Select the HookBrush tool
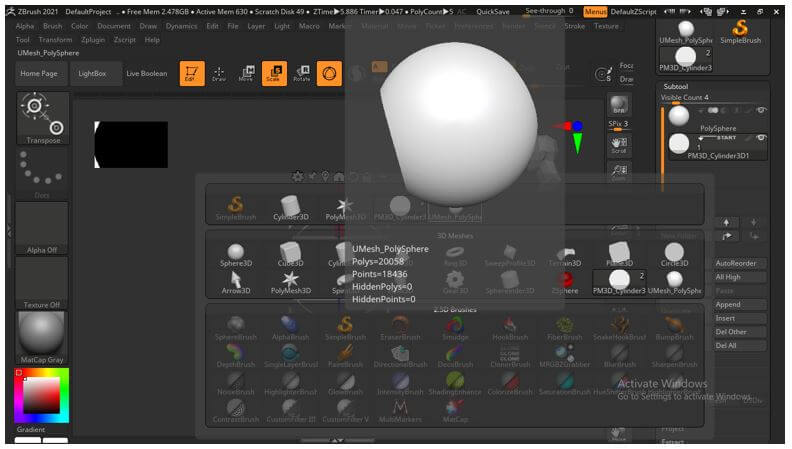Screen dimensions: 792x449 point(510,329)
